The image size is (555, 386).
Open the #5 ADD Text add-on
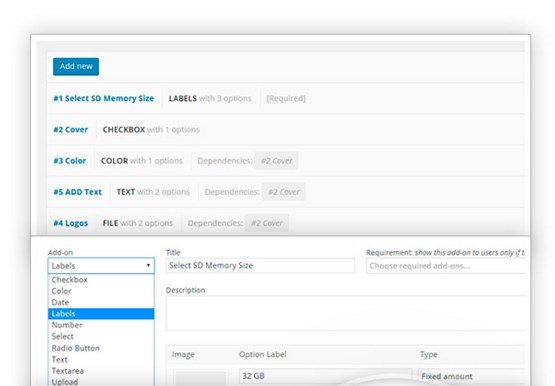pyautogui.click(x=78, y=192)
